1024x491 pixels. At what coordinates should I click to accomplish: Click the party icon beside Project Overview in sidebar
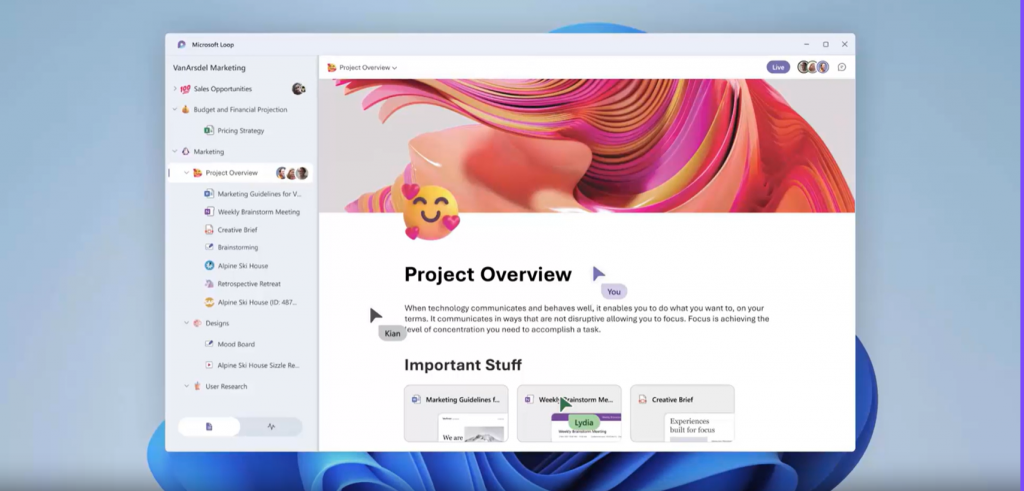click(197, 173)
